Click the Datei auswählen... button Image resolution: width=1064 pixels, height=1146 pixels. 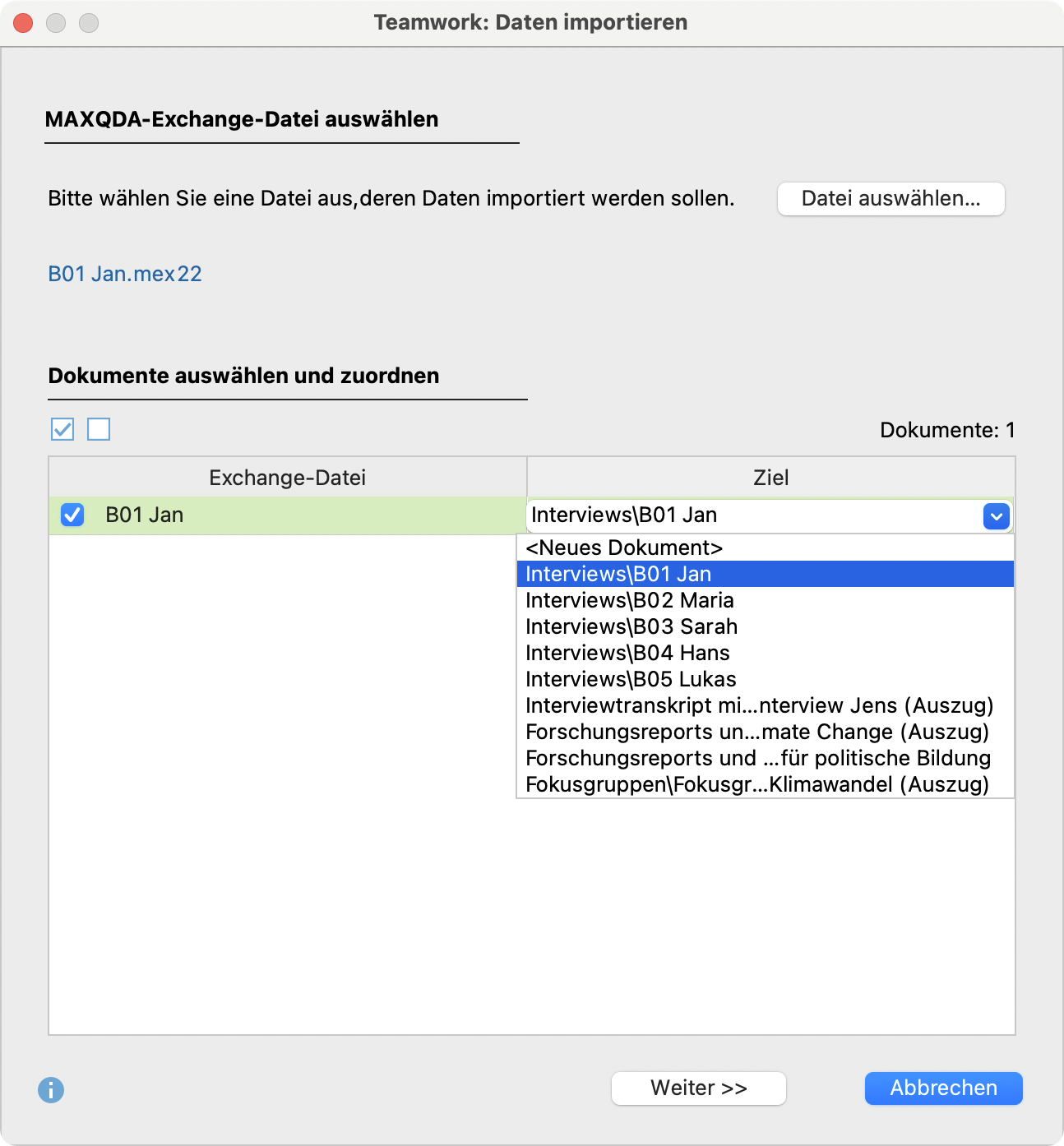point(891,199)
